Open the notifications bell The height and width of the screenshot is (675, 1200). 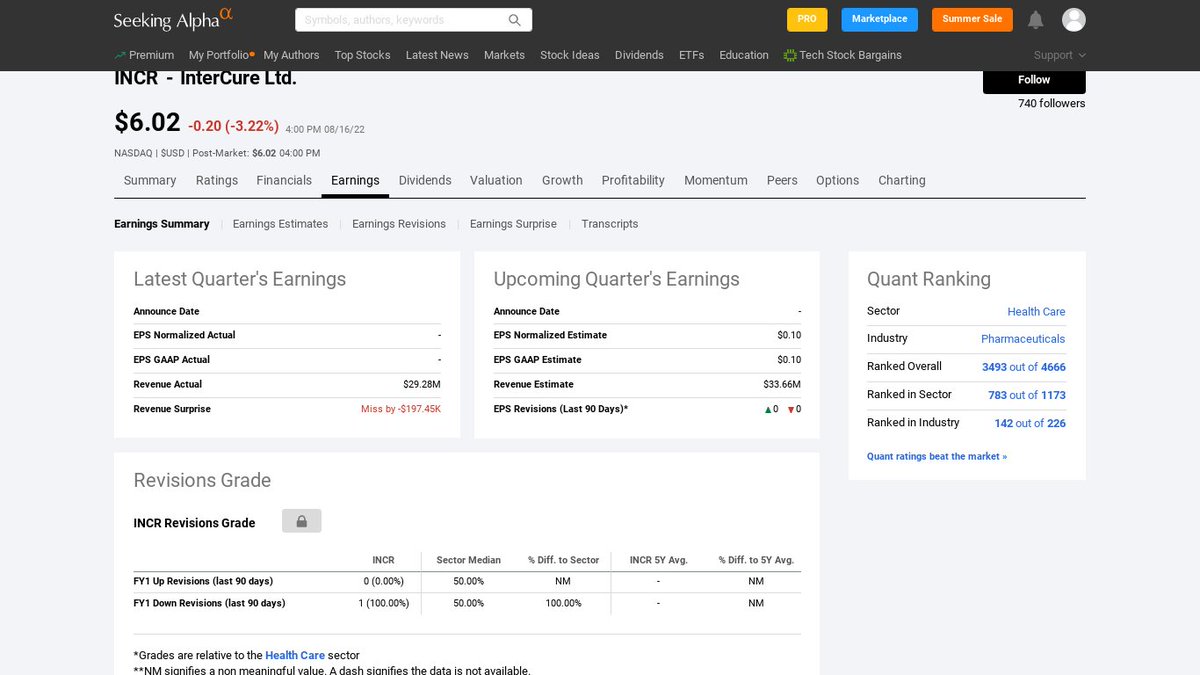(x=1036, y=20)
